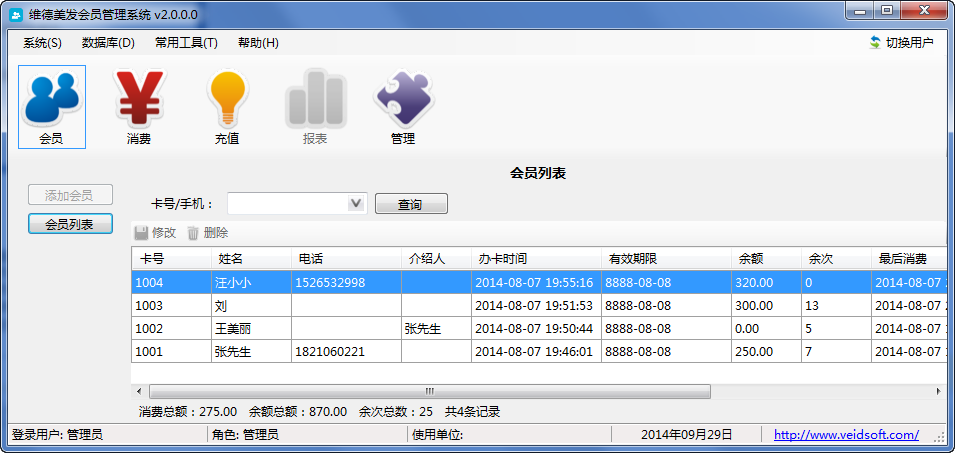This screenshot has height=453, width=955.
Task: Click phone number 1821060221
Action: click(346, 352)
